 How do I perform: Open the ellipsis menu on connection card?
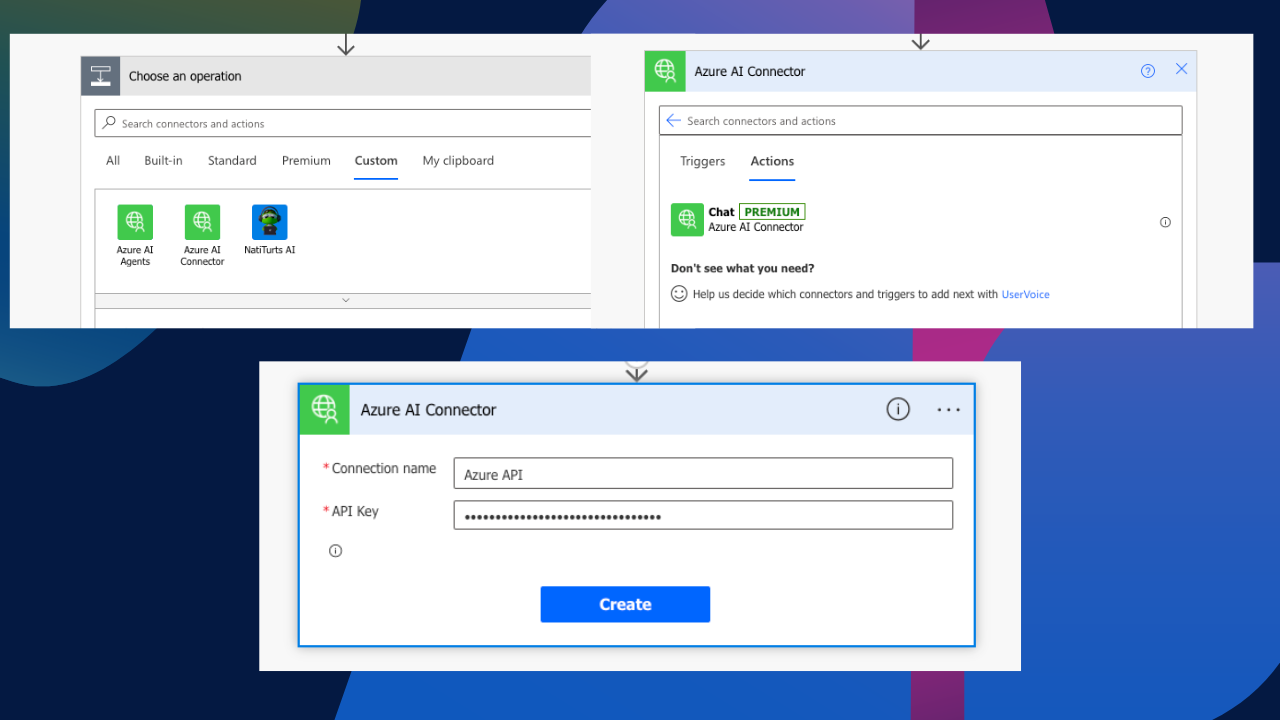pos(948,410)
